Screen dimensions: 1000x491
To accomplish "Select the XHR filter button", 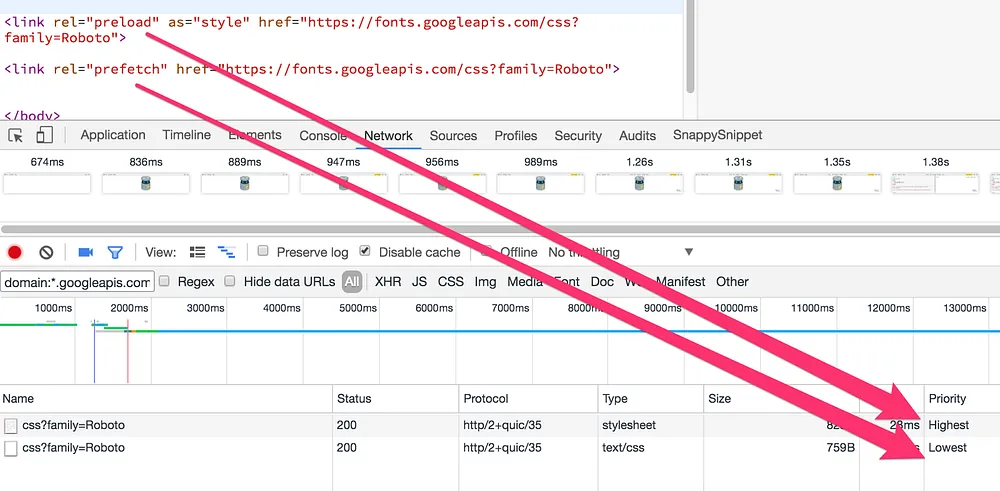I will (388, 281).
